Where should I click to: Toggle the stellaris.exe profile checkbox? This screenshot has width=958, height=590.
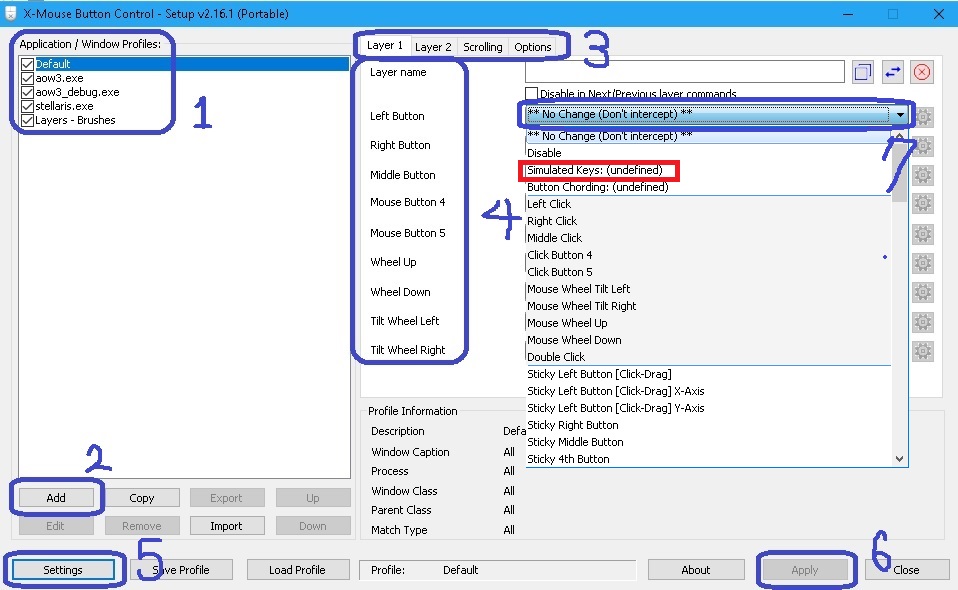(27, 106)
